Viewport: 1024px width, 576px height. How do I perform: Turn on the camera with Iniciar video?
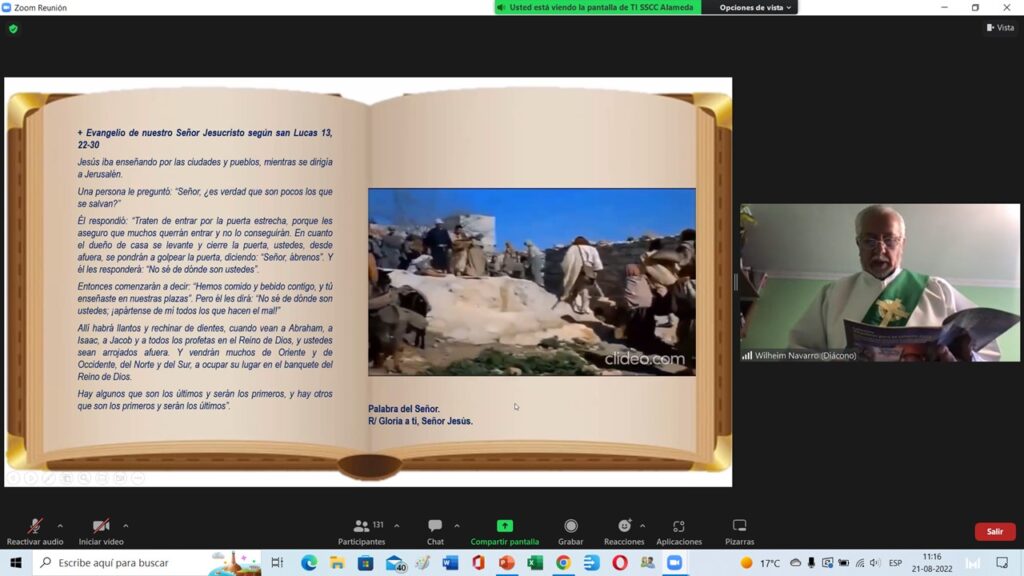click(101, 532)
